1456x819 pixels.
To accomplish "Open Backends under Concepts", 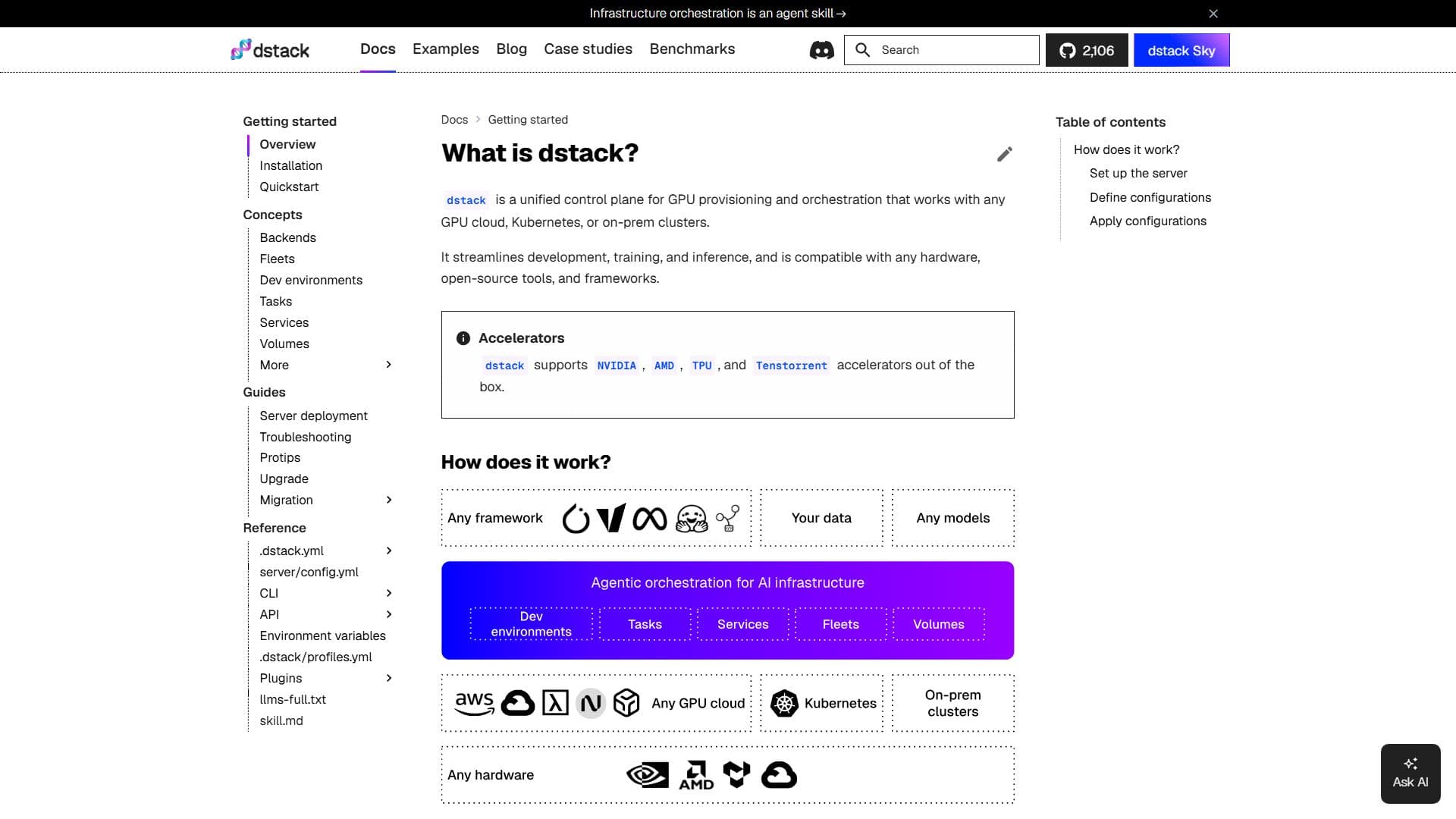I will point(287,237).
